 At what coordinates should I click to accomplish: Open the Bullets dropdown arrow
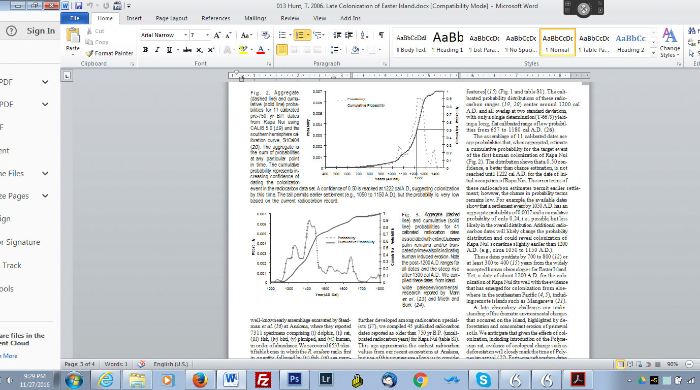coord(290,35)
